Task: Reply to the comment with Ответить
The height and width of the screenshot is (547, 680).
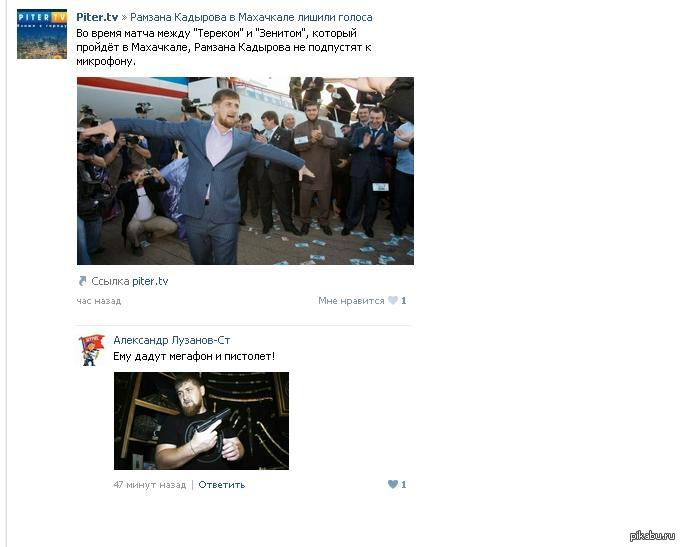Action: (x=222, y=485)
